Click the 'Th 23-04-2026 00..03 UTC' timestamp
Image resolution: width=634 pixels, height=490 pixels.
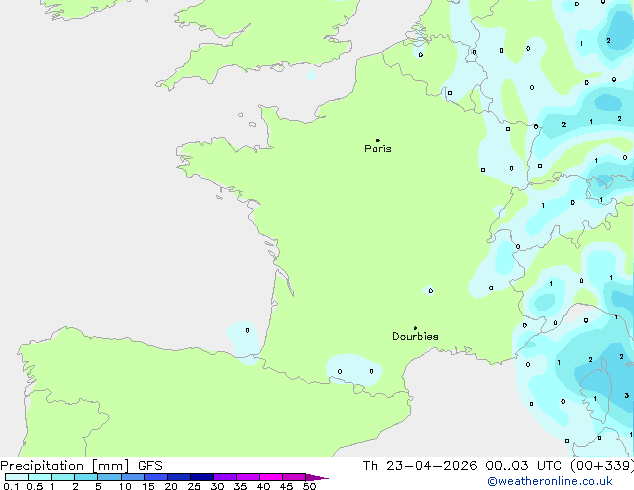click(462, 466)
